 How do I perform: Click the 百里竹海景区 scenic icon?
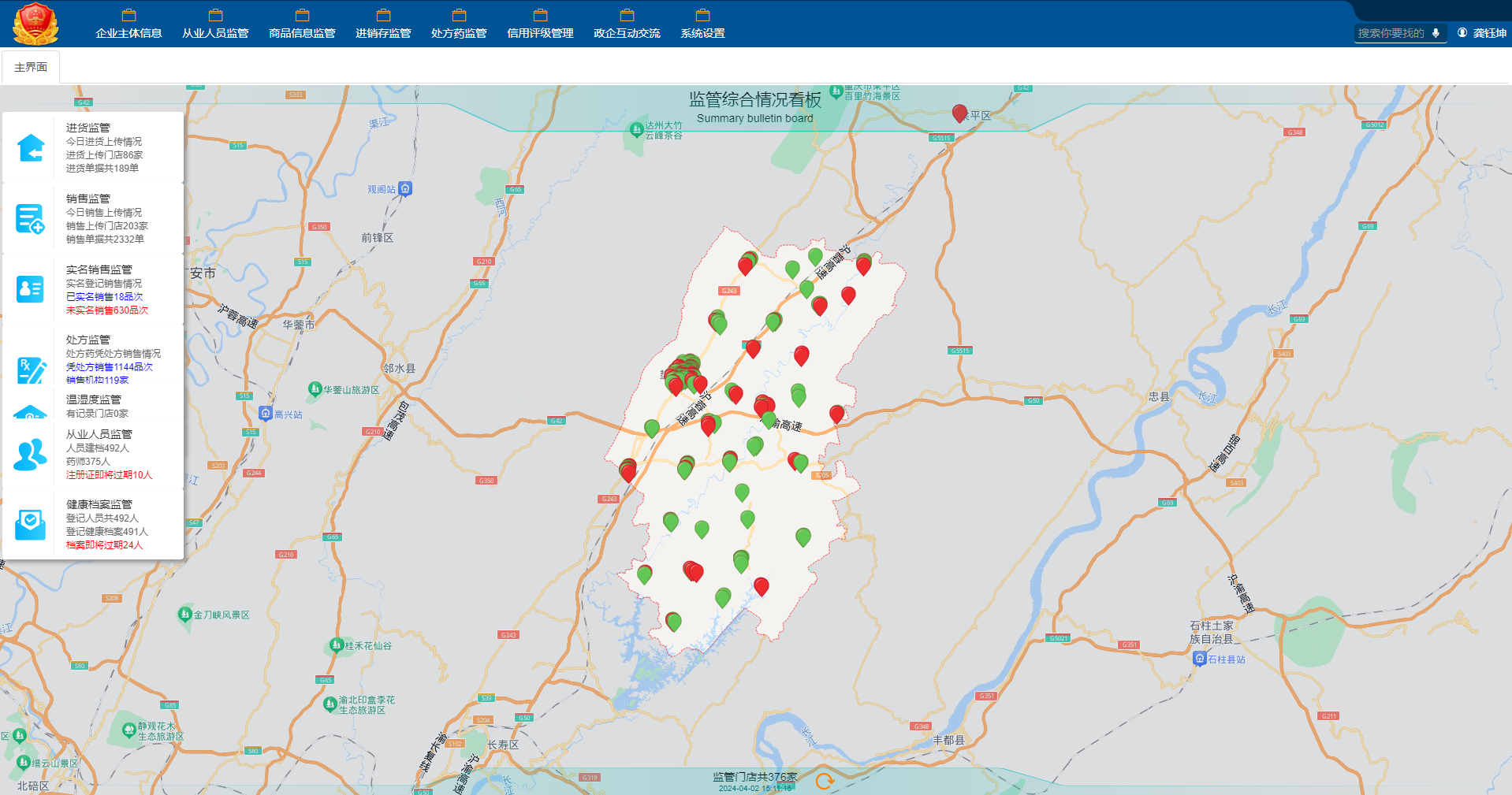[836, 91]
